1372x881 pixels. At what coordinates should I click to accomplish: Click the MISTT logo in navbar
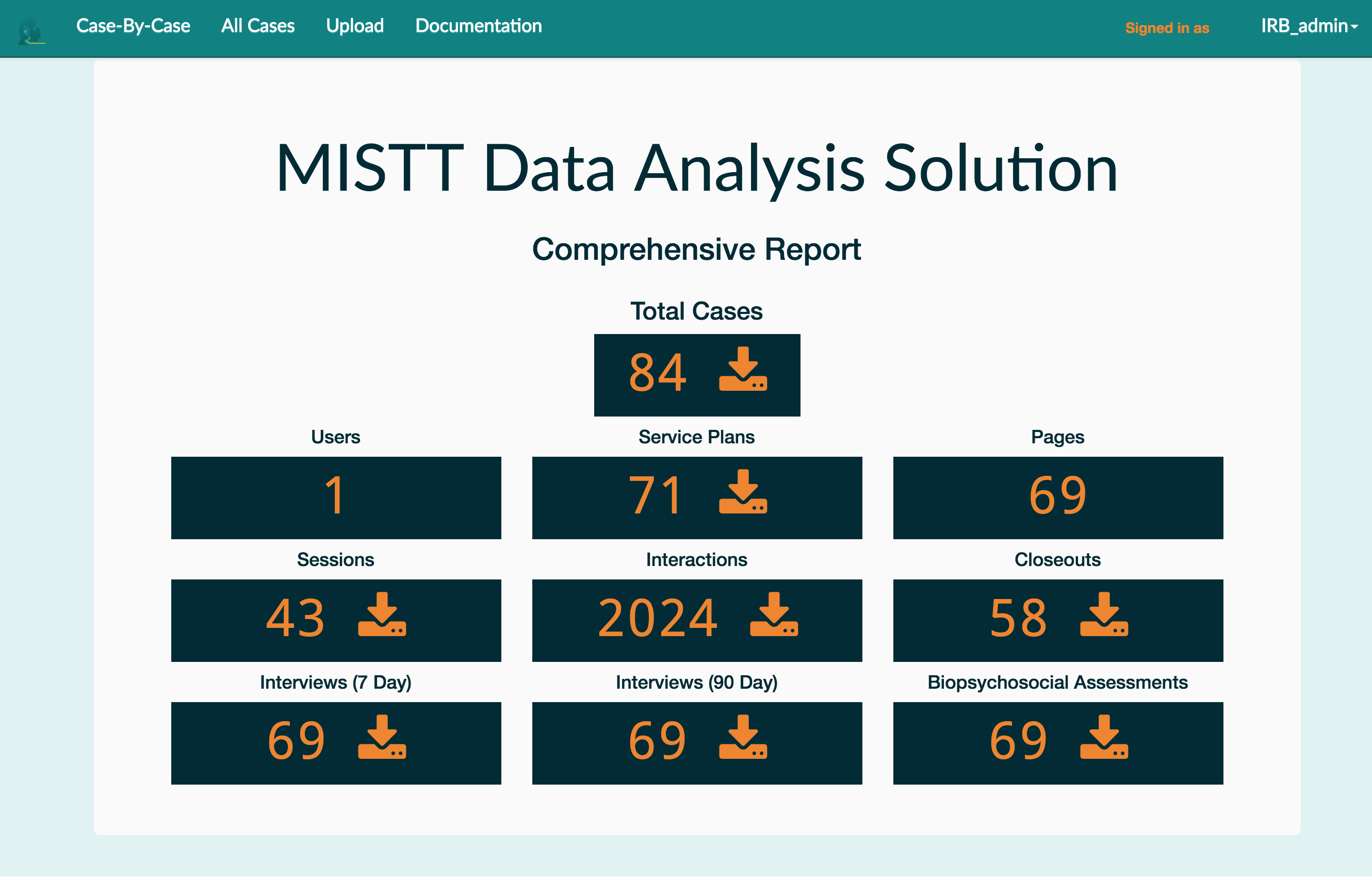point(31,30)
